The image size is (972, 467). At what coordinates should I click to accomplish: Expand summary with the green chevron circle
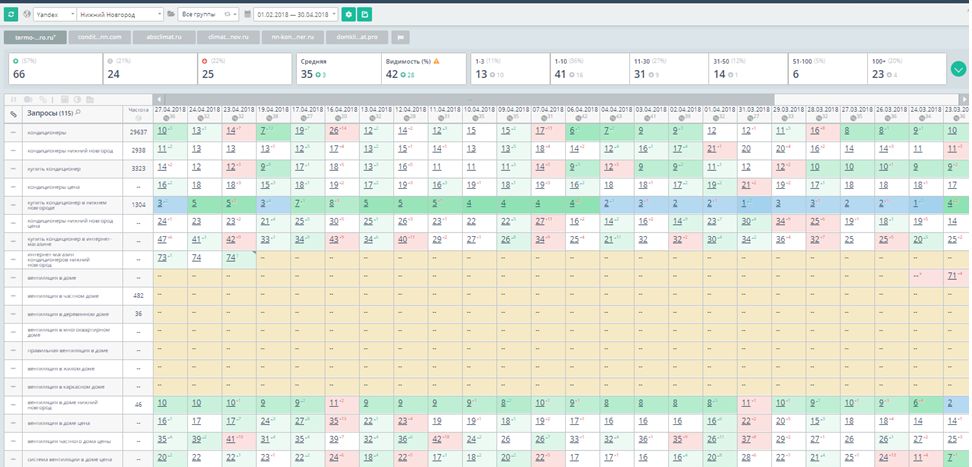pyautogui.click(x=958, y=68)
